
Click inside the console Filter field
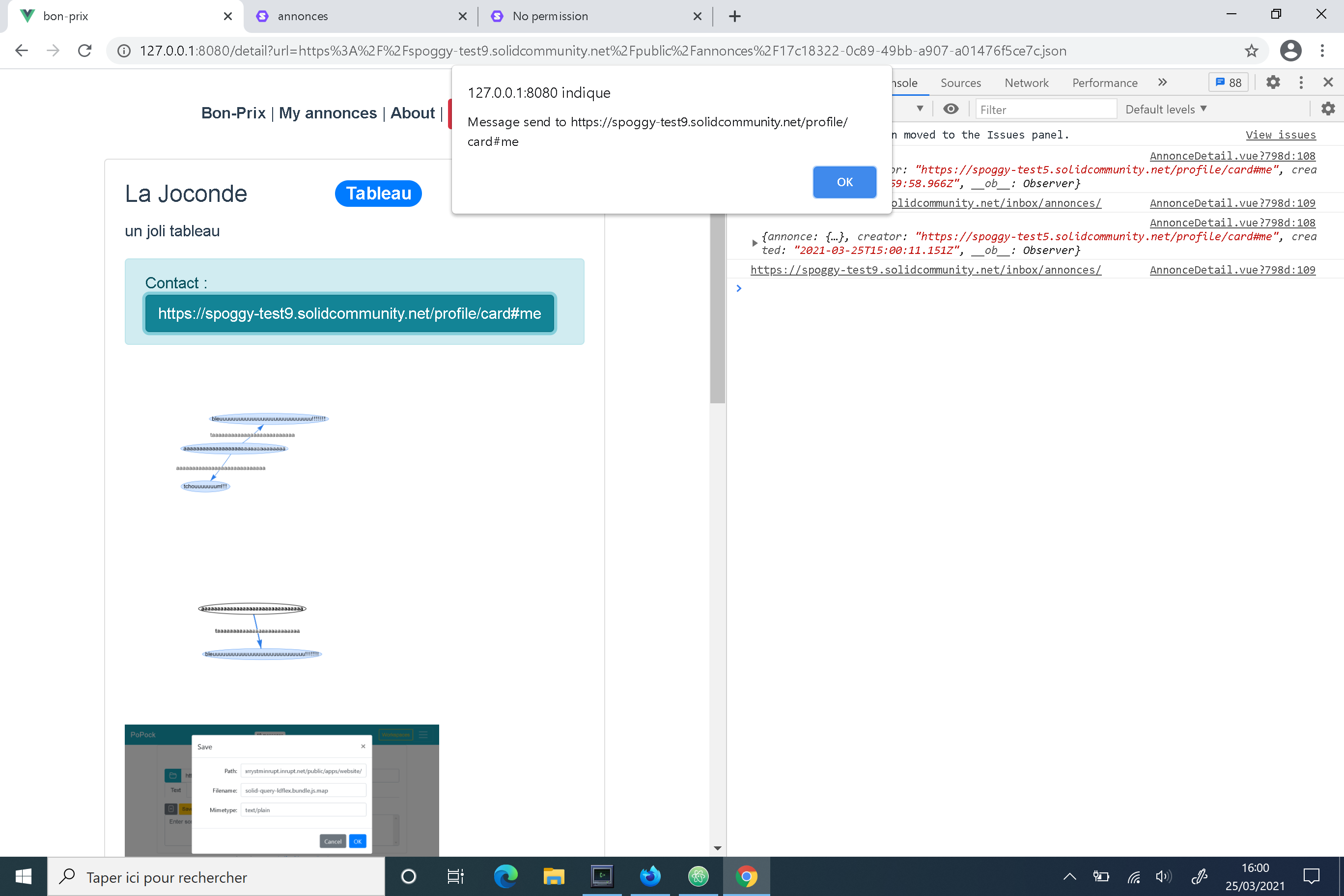pos(1046,109)
